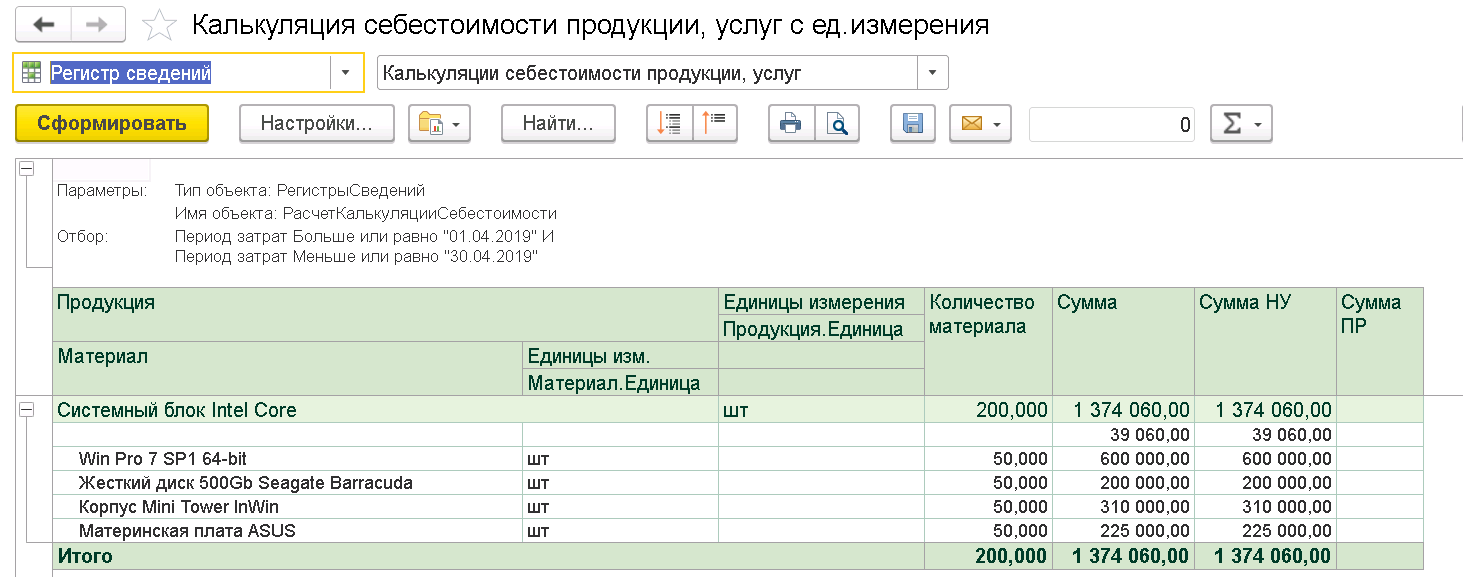
Task: Open send by email envelope dropdown
Action: click(981, 124)
